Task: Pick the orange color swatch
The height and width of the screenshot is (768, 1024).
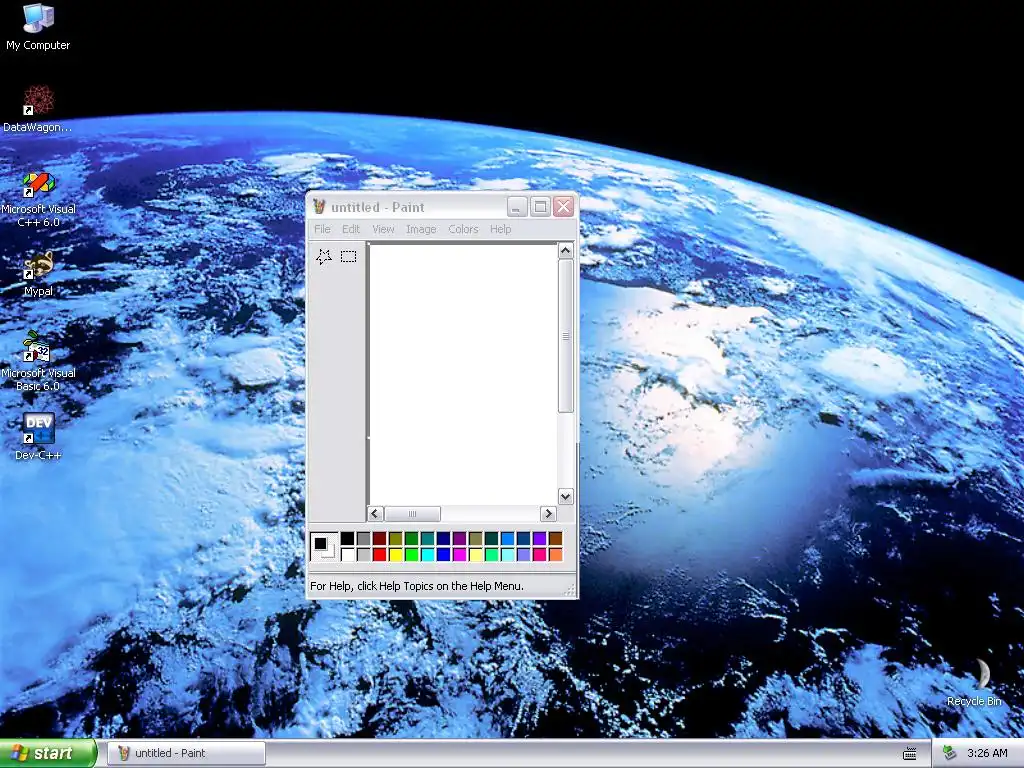Action: point(556,555)
